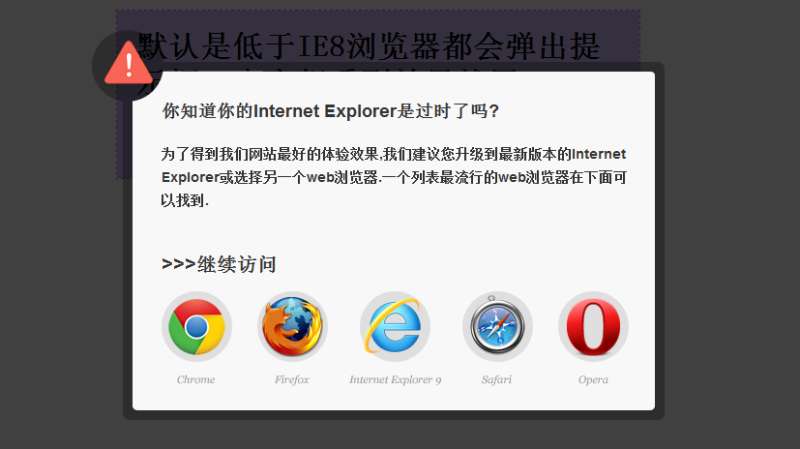Click the Internet Explorer 9 text label

click(395, 380)
